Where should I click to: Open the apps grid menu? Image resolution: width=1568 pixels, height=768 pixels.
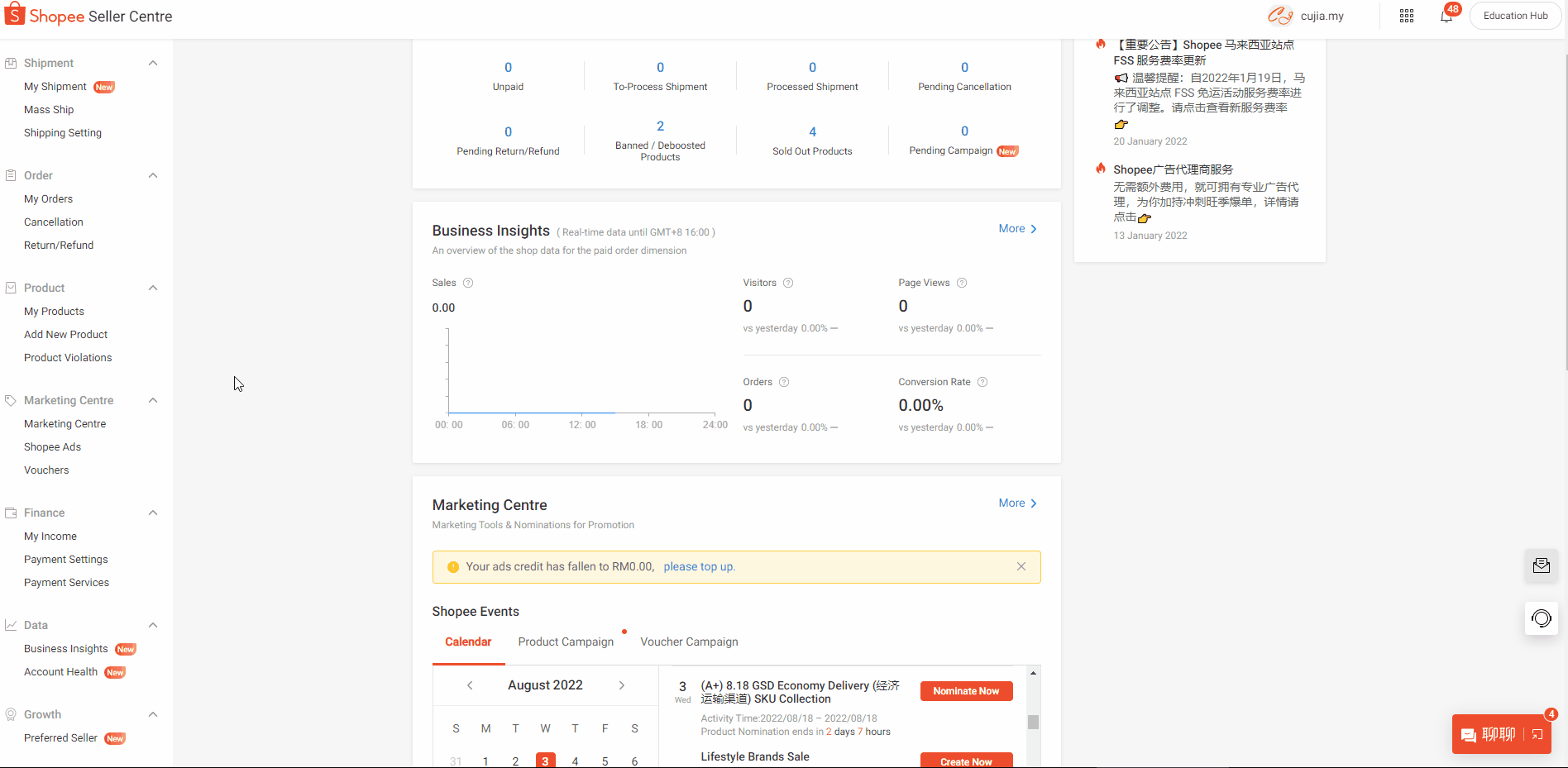pos(1406,16)
